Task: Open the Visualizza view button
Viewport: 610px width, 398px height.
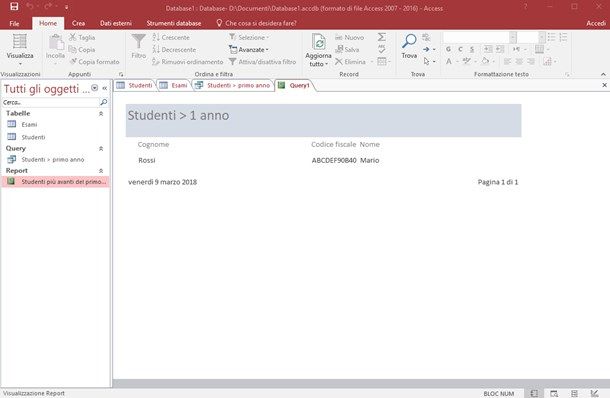Action: [20, 50]
